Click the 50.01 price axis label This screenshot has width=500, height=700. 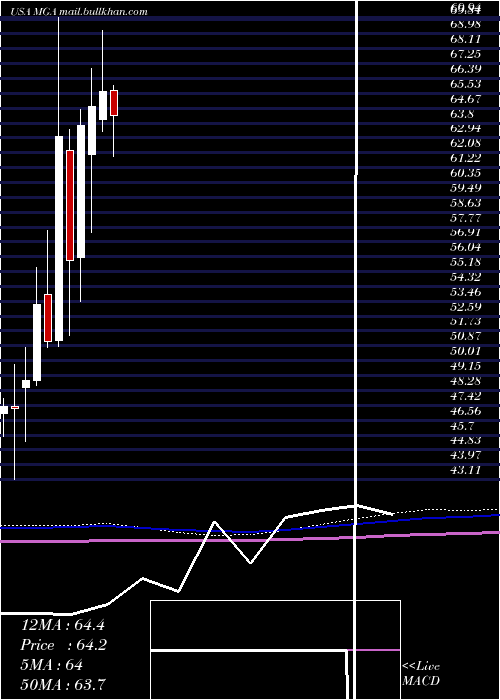coord(466,351)
